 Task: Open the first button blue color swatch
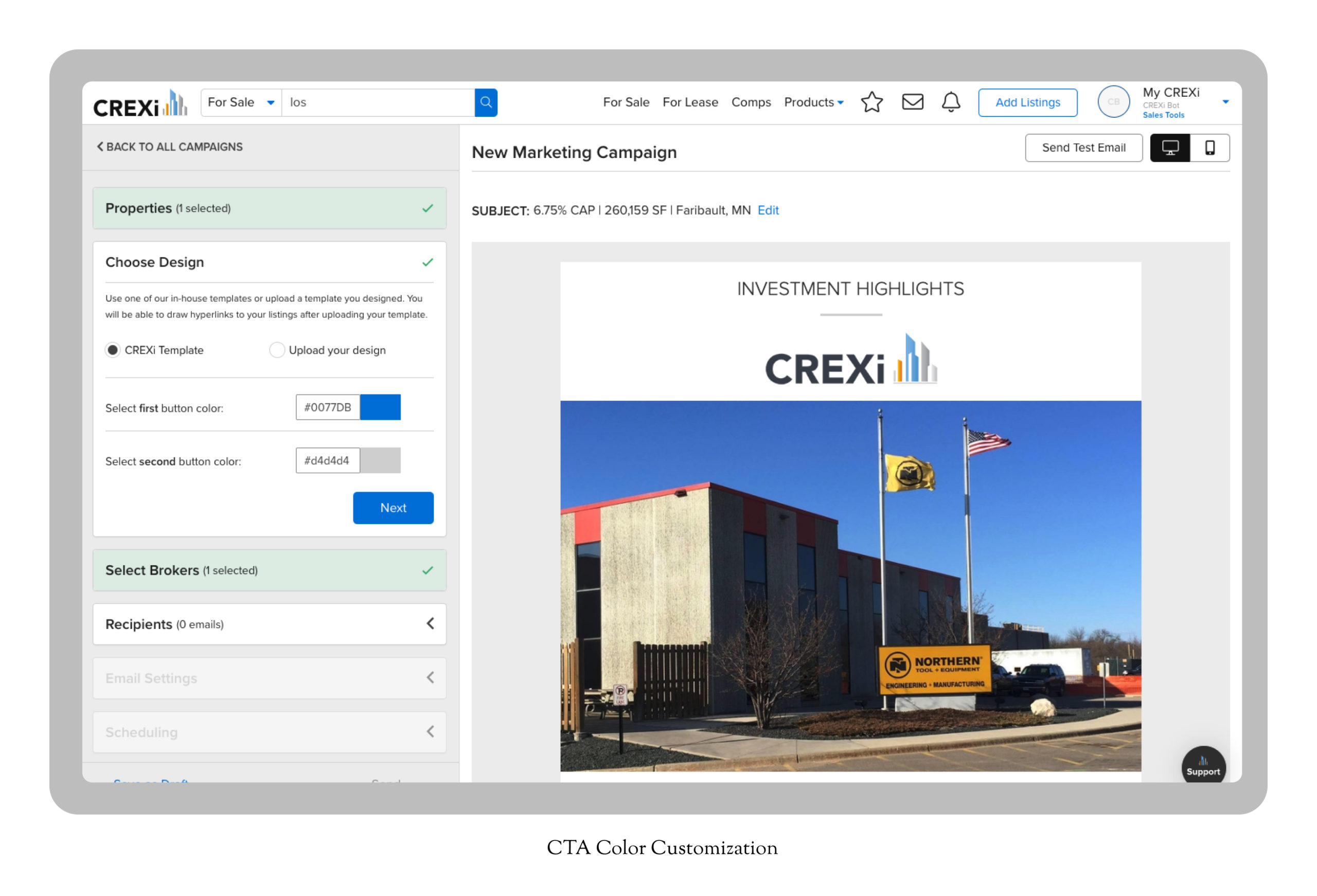[380, 407]
